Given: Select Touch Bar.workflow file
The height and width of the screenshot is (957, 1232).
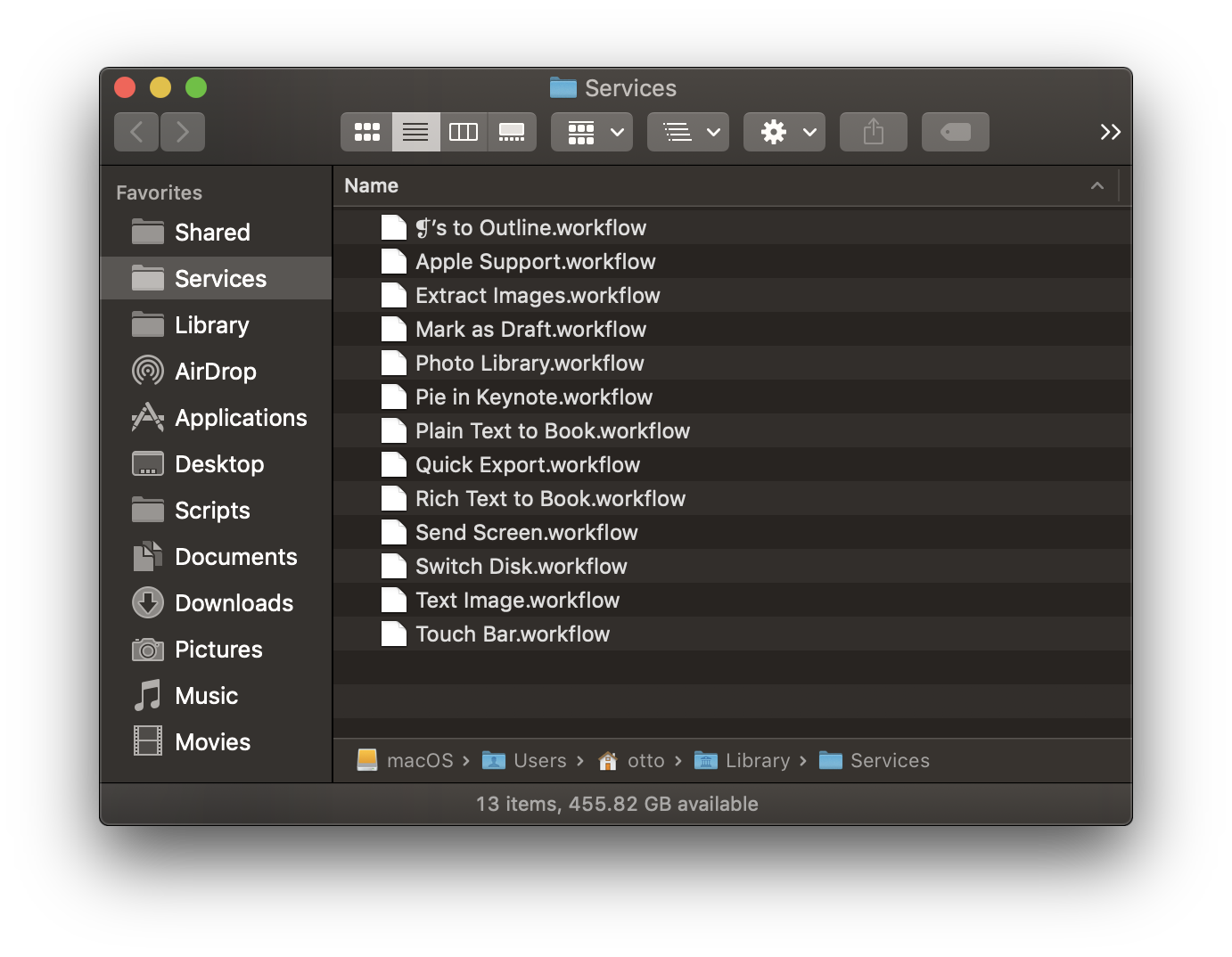Looking at the screenshot, I should [512, 634].
